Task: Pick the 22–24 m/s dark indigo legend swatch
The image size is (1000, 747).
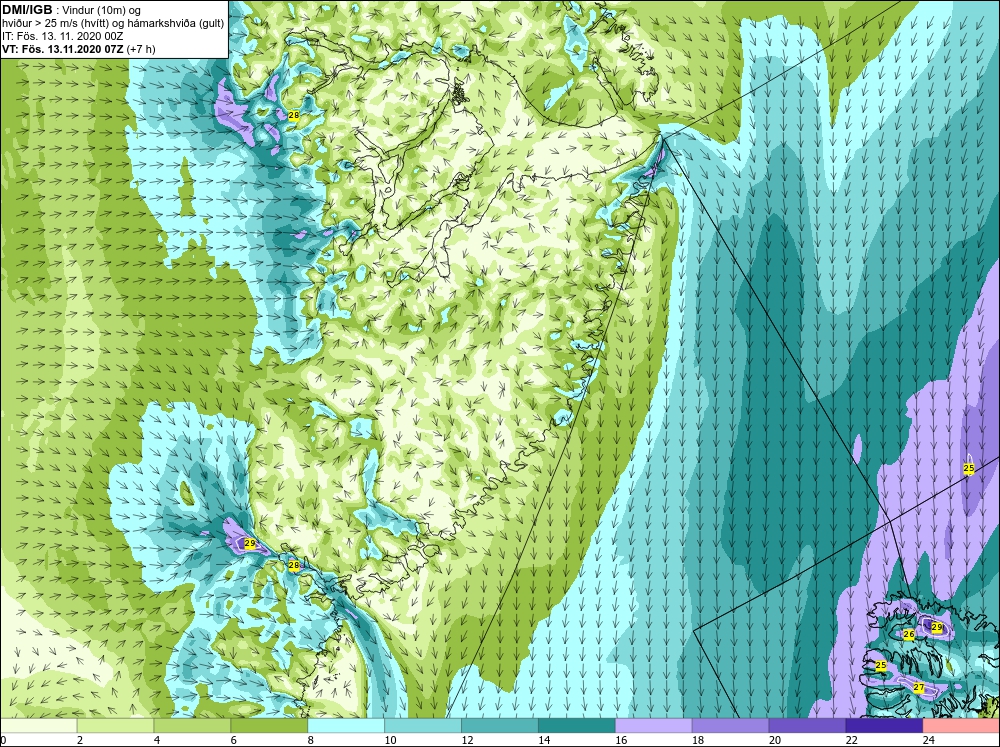Action: (884, 726)
